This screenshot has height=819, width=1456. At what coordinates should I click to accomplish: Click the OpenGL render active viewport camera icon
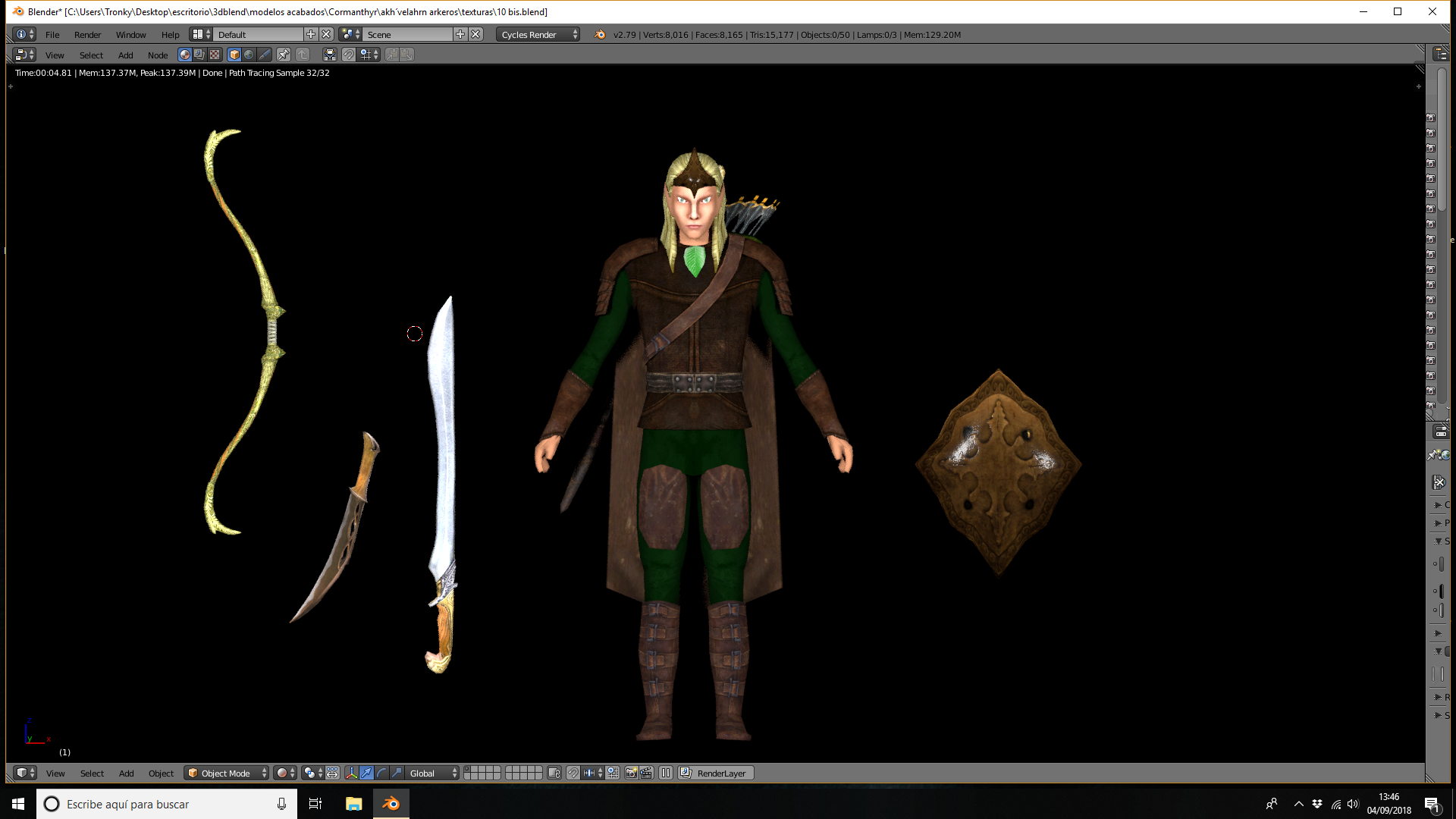pyautogui.click(x=631, y=773)
